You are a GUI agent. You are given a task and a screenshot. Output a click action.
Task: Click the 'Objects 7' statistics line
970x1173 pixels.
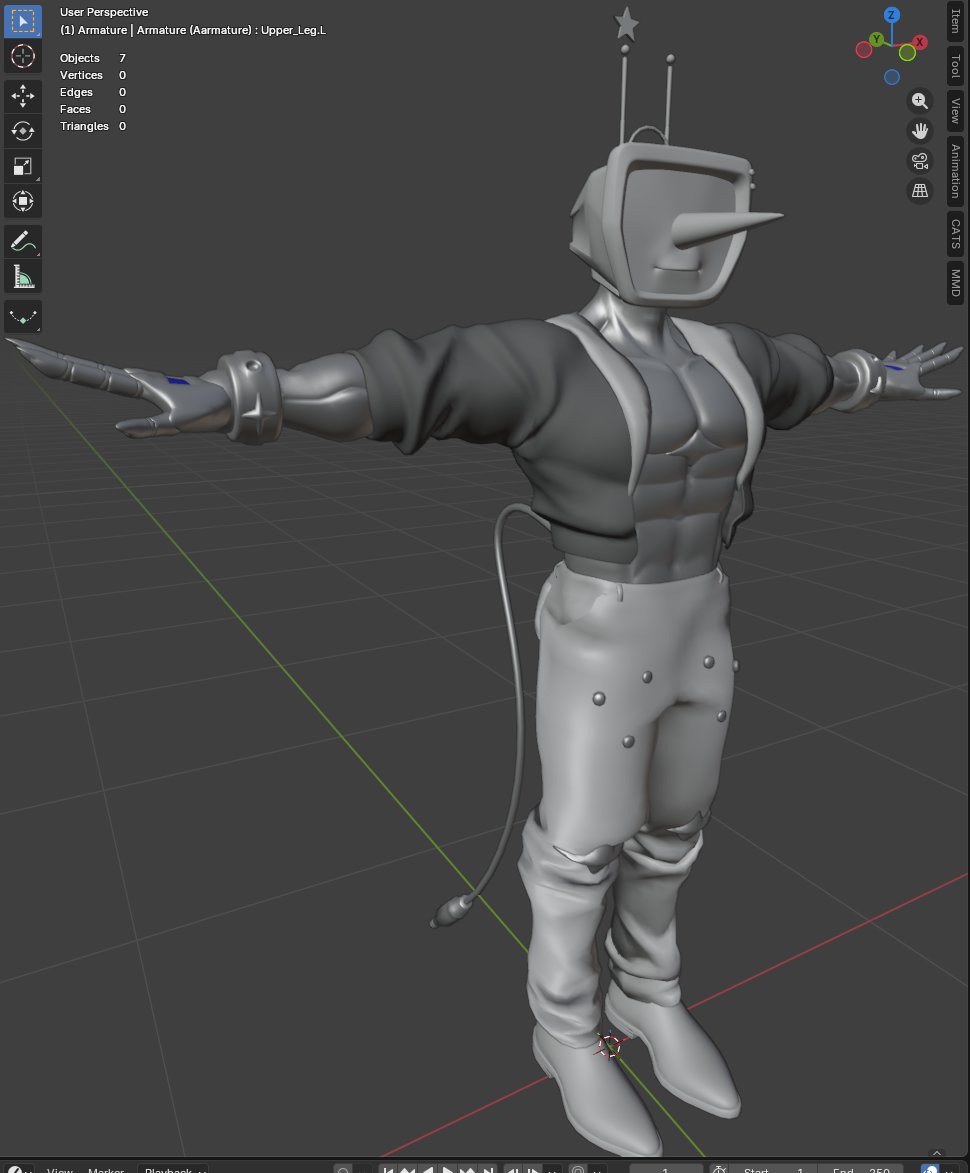[x=93, y=58]
